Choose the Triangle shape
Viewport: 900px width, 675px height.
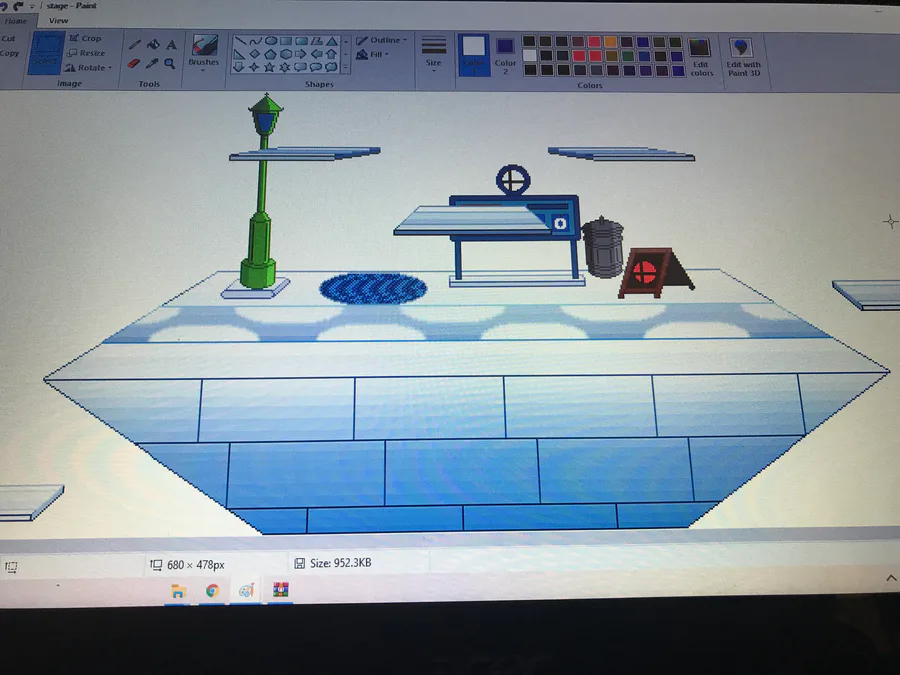pos(332,41)
